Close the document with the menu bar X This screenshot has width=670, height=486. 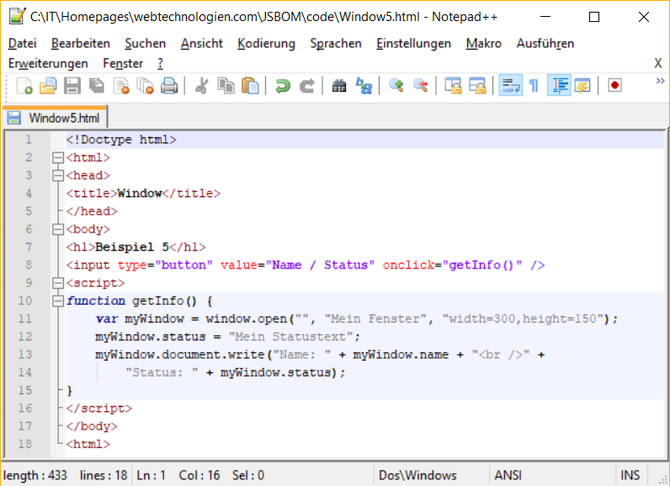[x=658, y=64]
